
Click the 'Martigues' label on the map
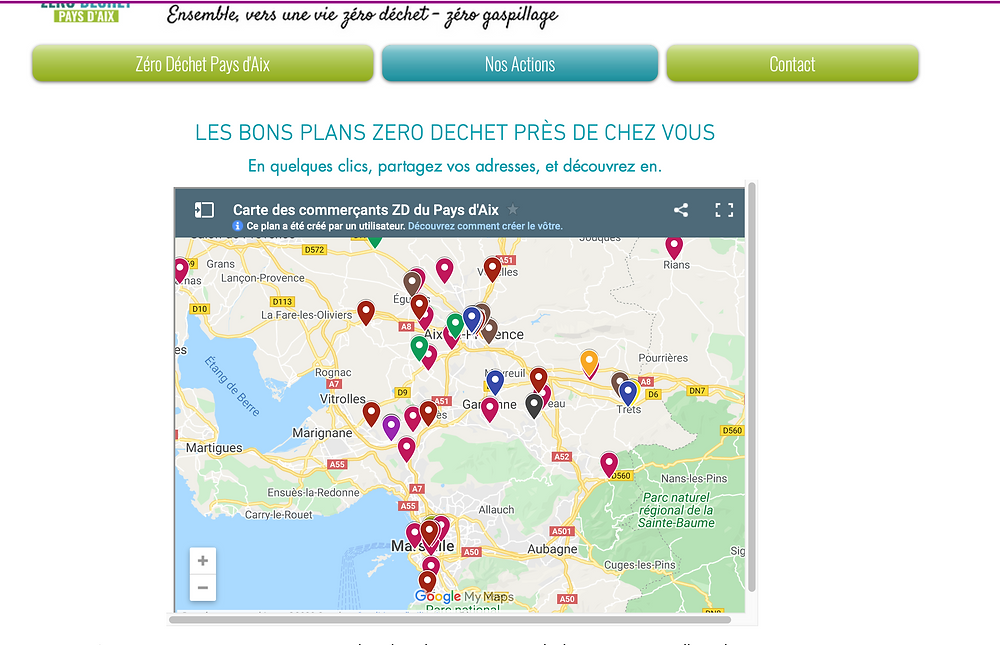[x=214, y=448]
